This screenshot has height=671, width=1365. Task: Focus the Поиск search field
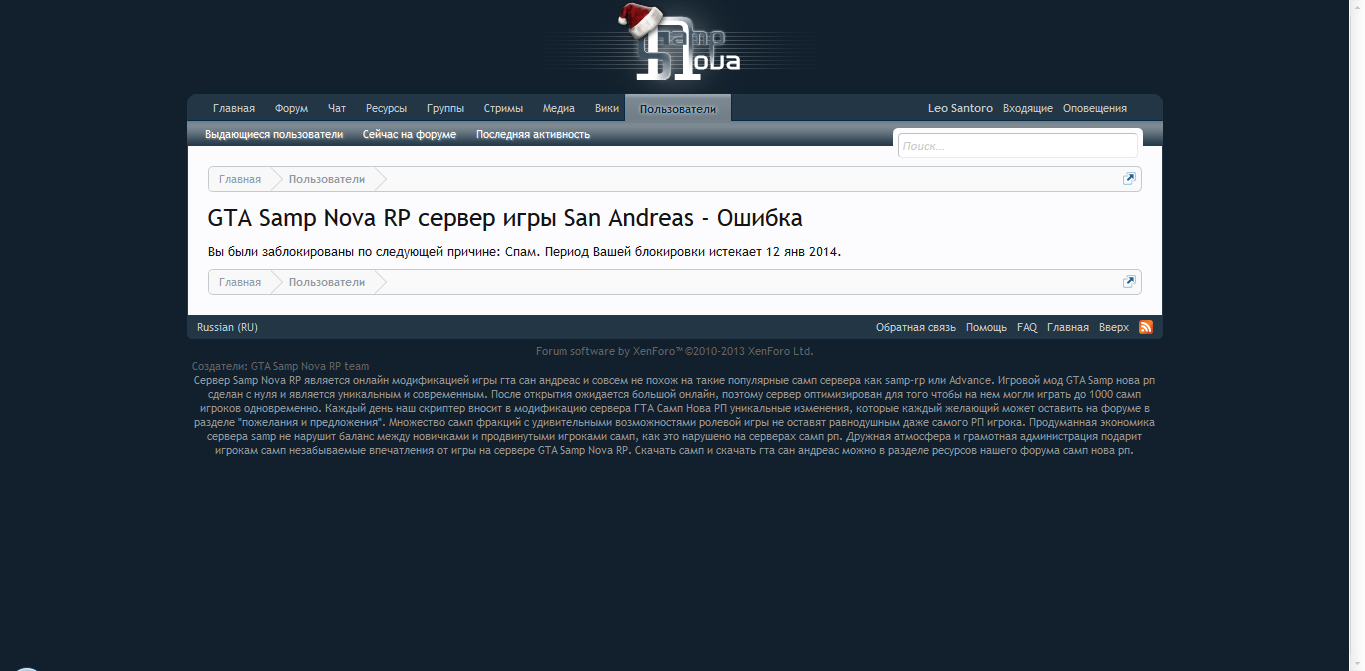click(x=1018, y=146)
